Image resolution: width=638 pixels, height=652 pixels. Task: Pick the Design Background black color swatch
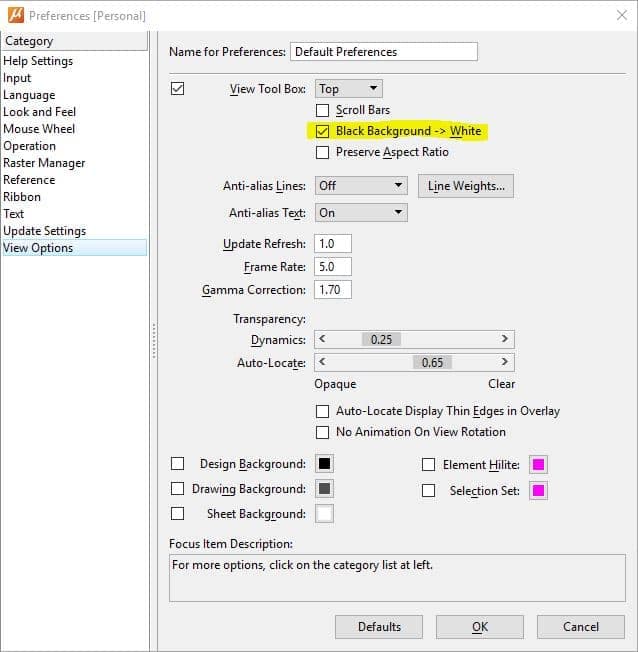324,464
